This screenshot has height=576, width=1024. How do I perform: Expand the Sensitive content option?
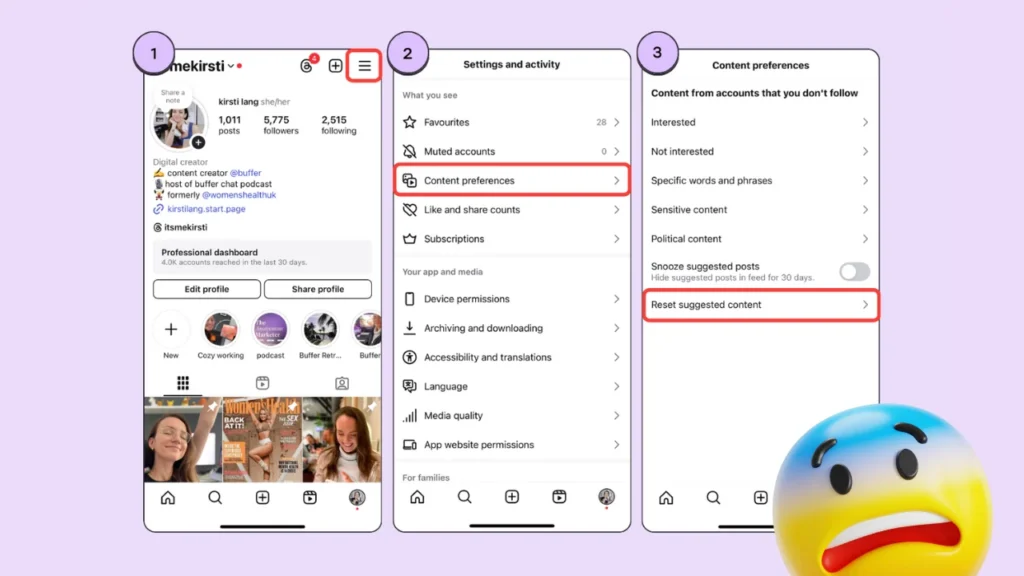click(760, 210)
